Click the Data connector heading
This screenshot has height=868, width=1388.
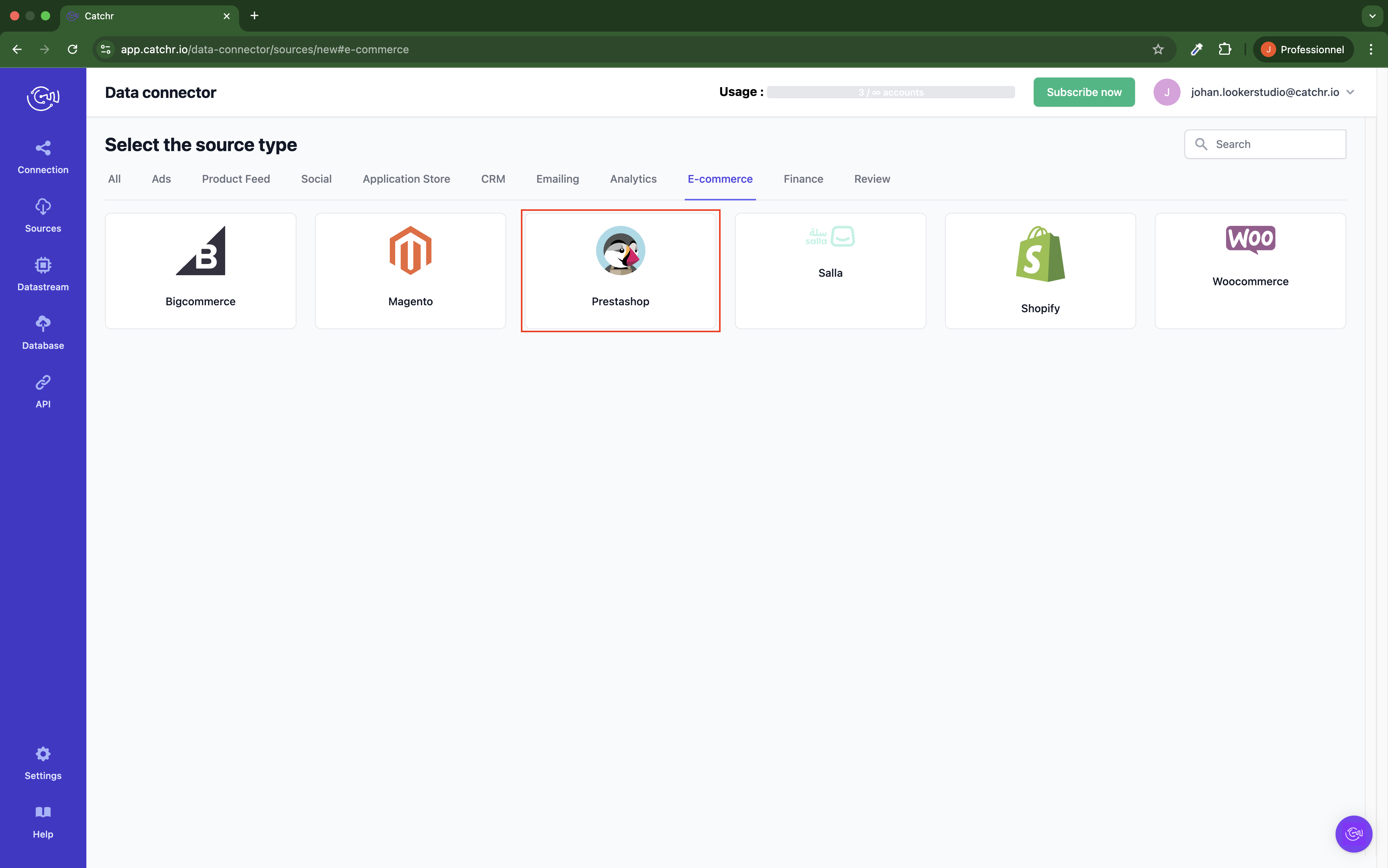pyautogui.click(x=161, y=93)
